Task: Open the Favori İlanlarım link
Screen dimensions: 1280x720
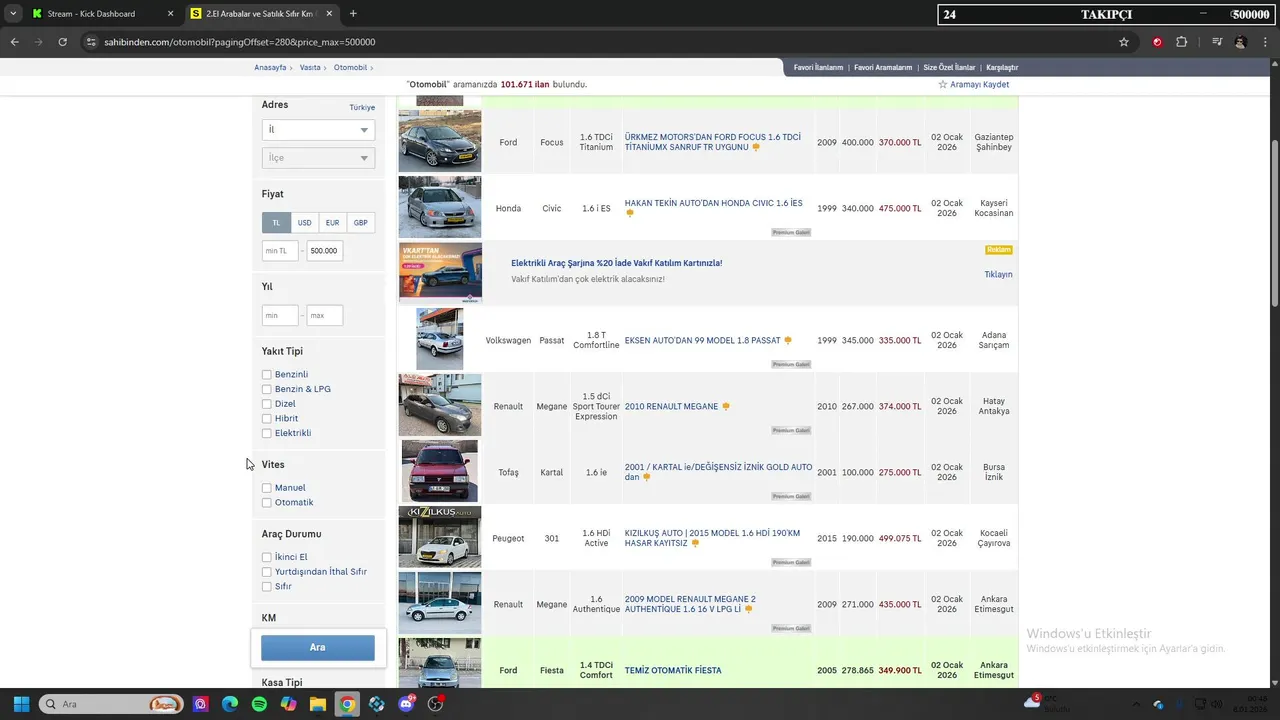Action: 818,68
